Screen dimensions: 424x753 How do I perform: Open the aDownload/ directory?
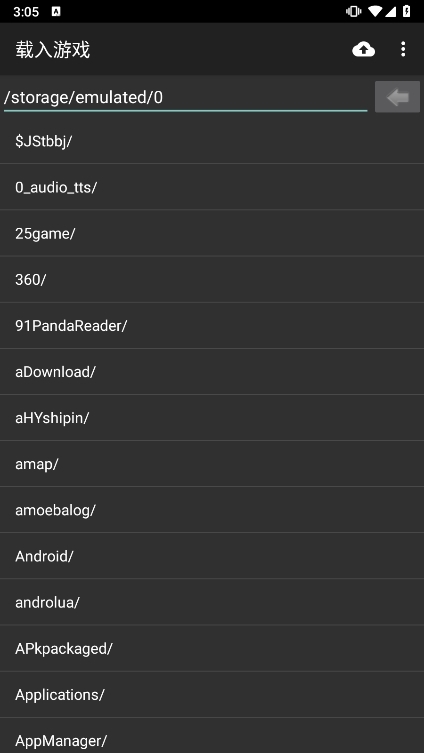[212, 372]
